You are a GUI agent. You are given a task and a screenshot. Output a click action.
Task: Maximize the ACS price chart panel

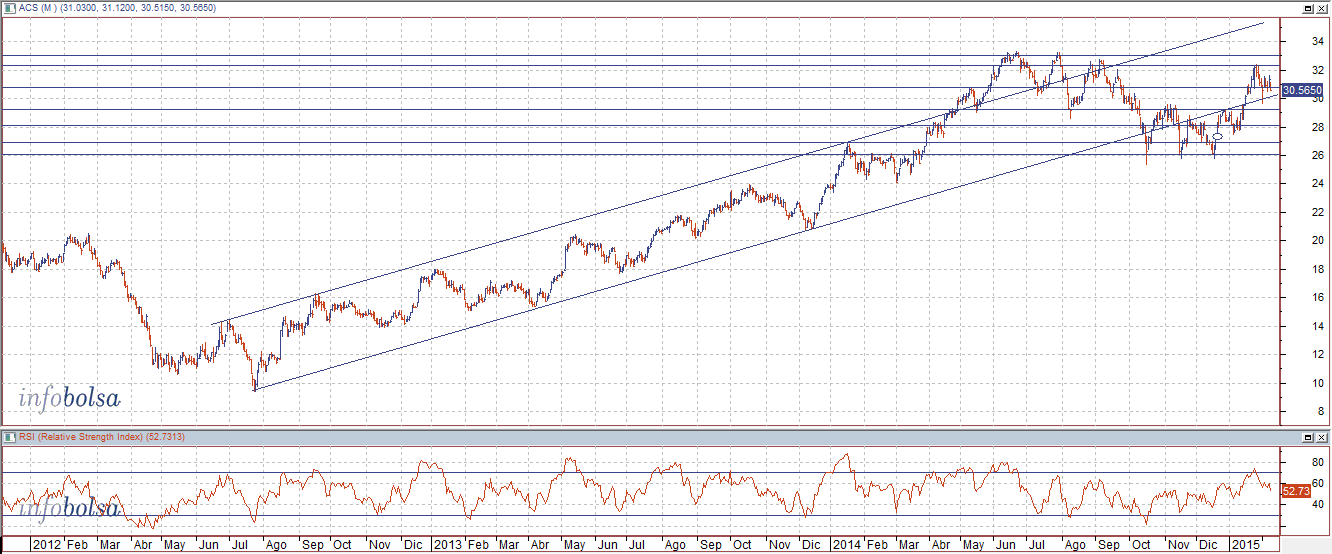(x=1308, y=8)
